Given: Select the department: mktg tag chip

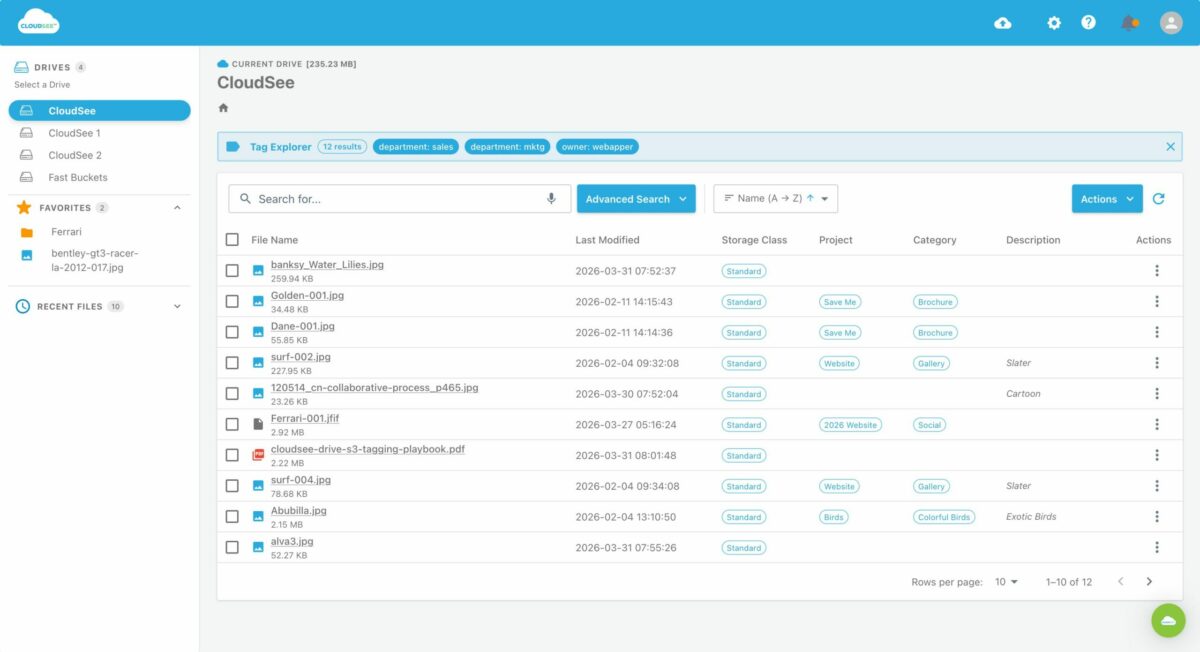Looking at the screenshot, I should click(507, 146).
